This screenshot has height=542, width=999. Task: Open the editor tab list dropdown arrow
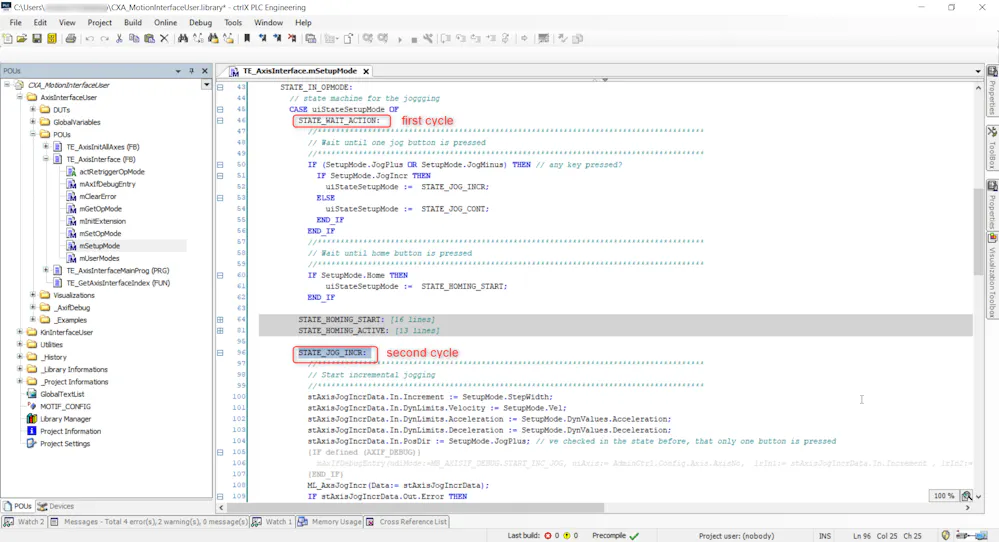tap(978, 71)
